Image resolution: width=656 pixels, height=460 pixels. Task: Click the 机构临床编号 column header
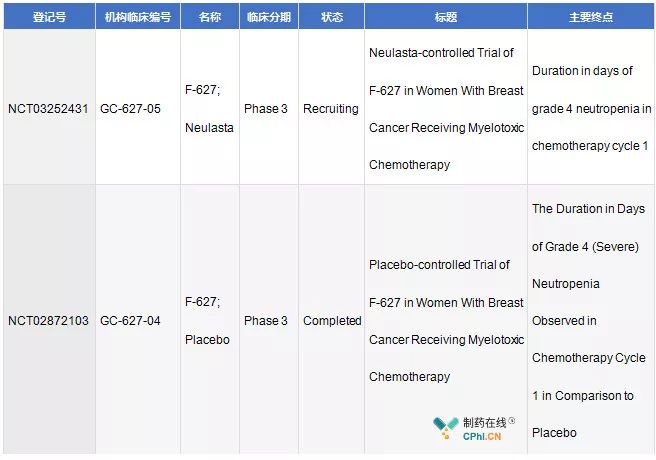point(138,16)
